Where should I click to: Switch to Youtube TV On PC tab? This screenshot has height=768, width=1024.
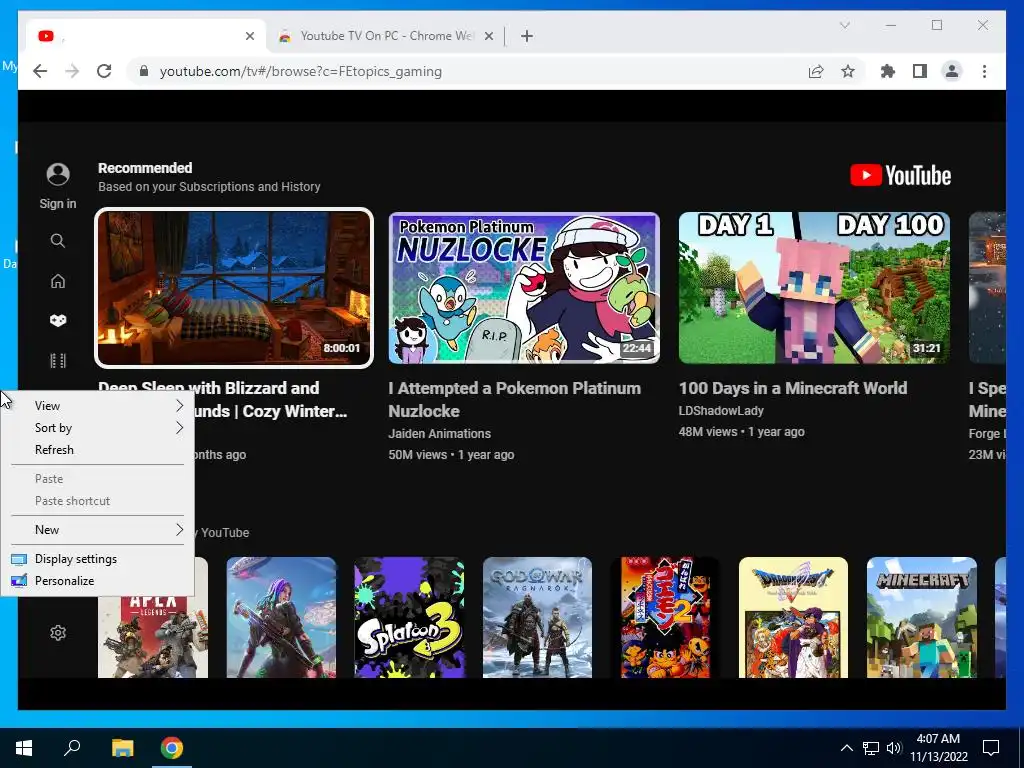pos(385,36)
